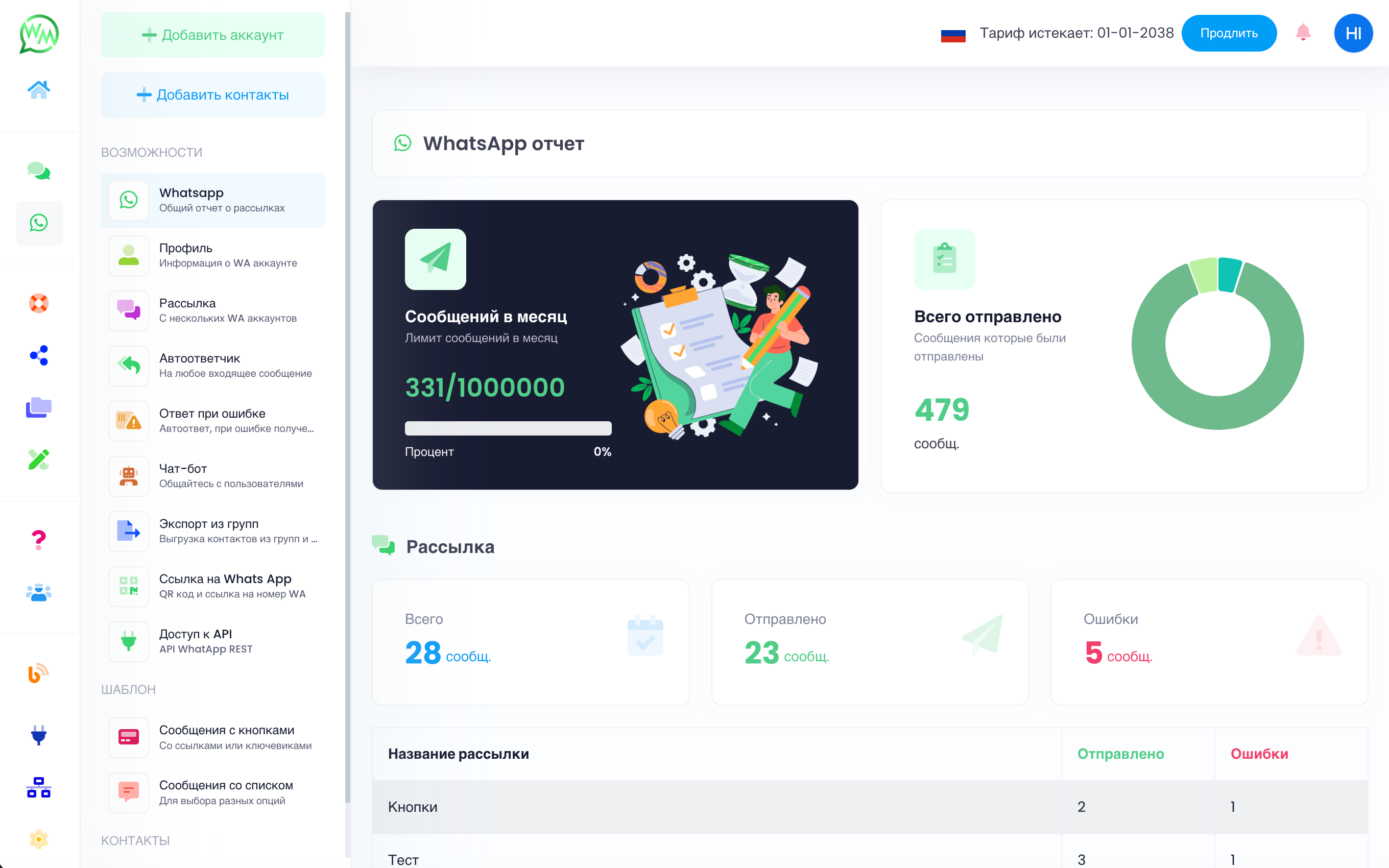Click the Добавить аккаунт button

[x=212, y=35]
